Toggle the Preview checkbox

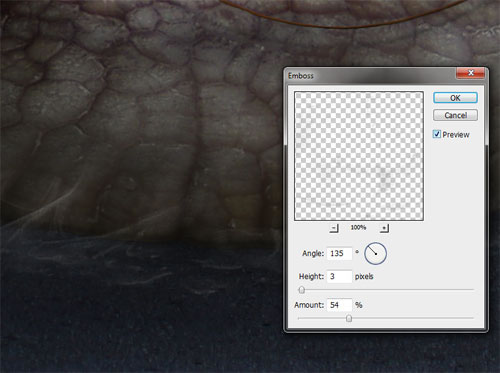437,134
